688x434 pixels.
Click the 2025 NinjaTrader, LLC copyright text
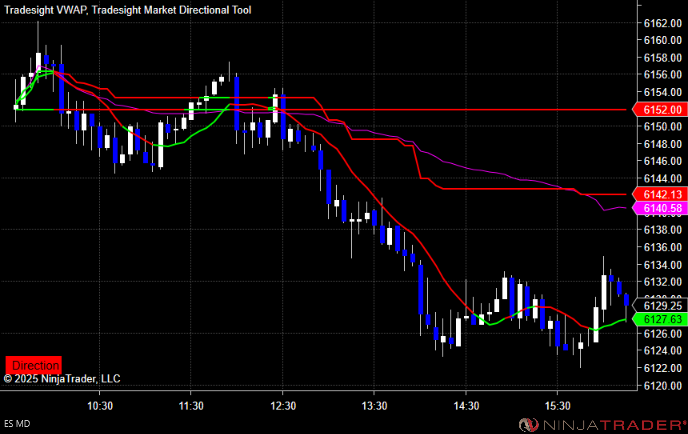(x=62, y=378)
